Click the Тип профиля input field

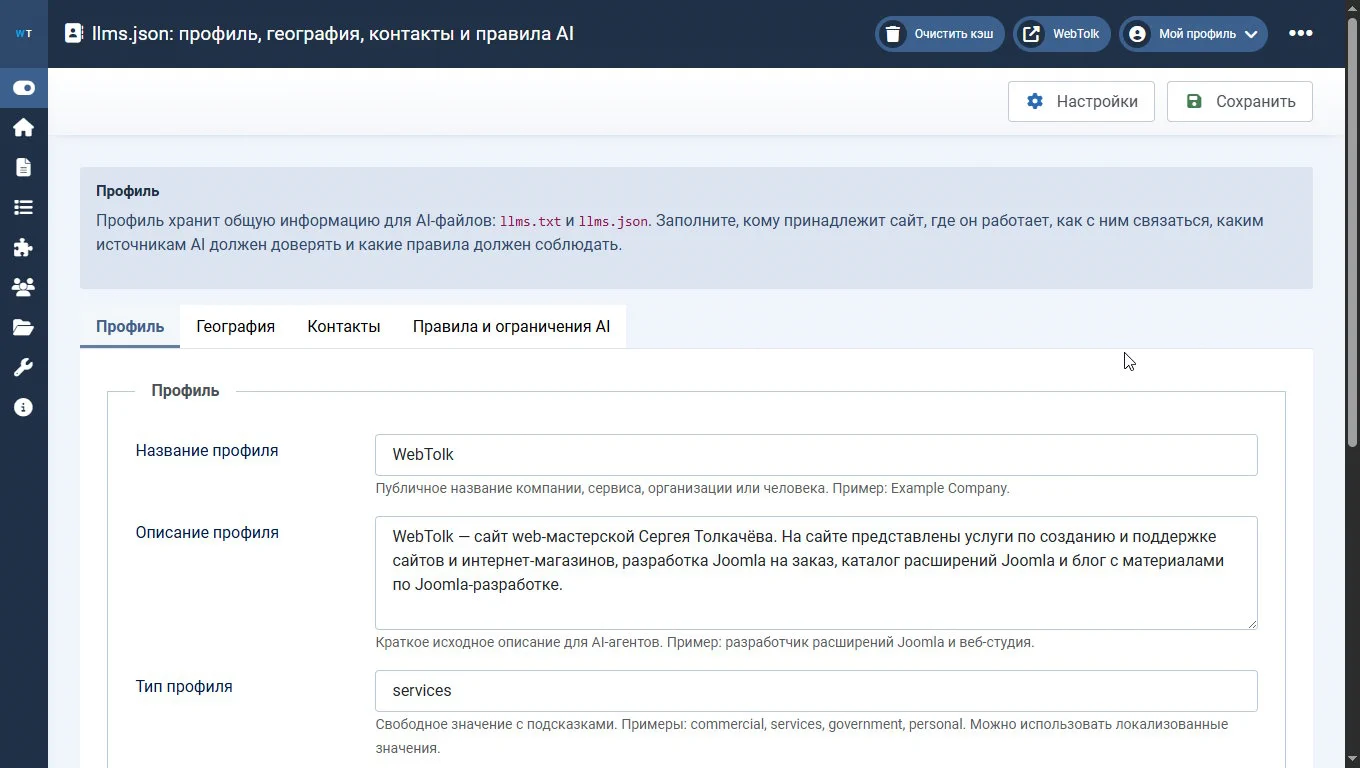(x=816, y=691)
